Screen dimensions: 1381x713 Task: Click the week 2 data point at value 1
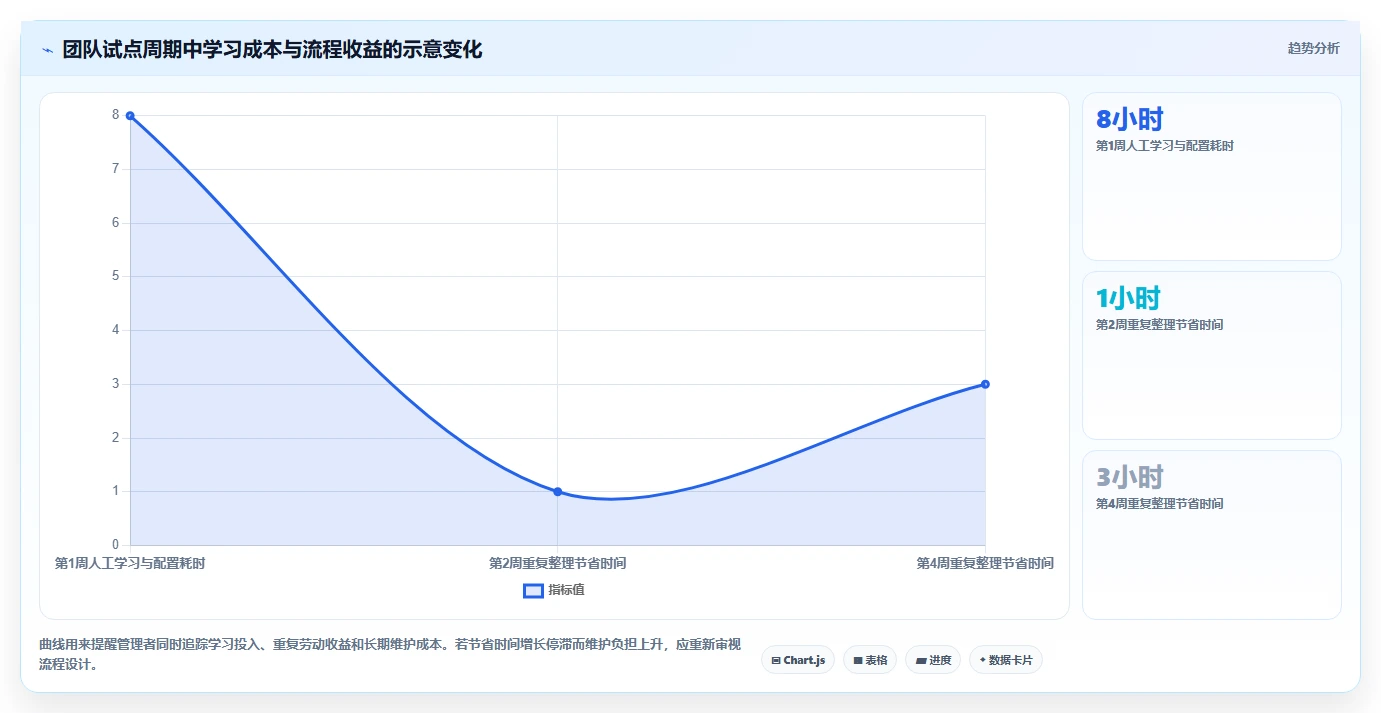[x=557, y=492]
